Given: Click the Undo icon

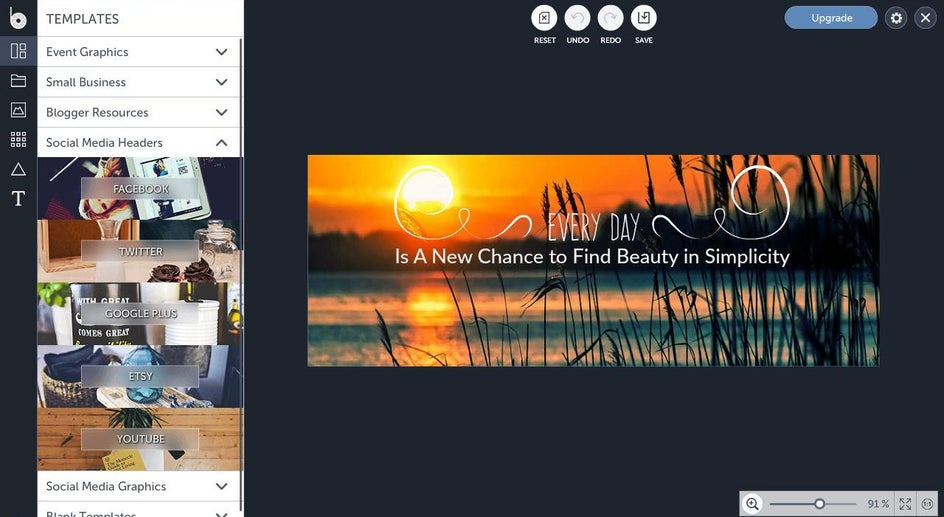Looking at the screenshot, I should tap(577, 18).
